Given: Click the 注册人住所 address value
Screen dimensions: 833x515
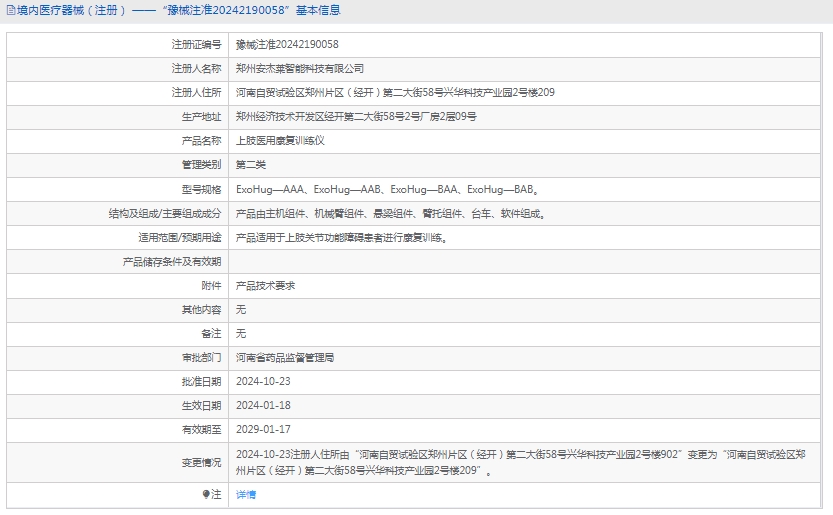Looking at the screenshot, I should 394,93.
